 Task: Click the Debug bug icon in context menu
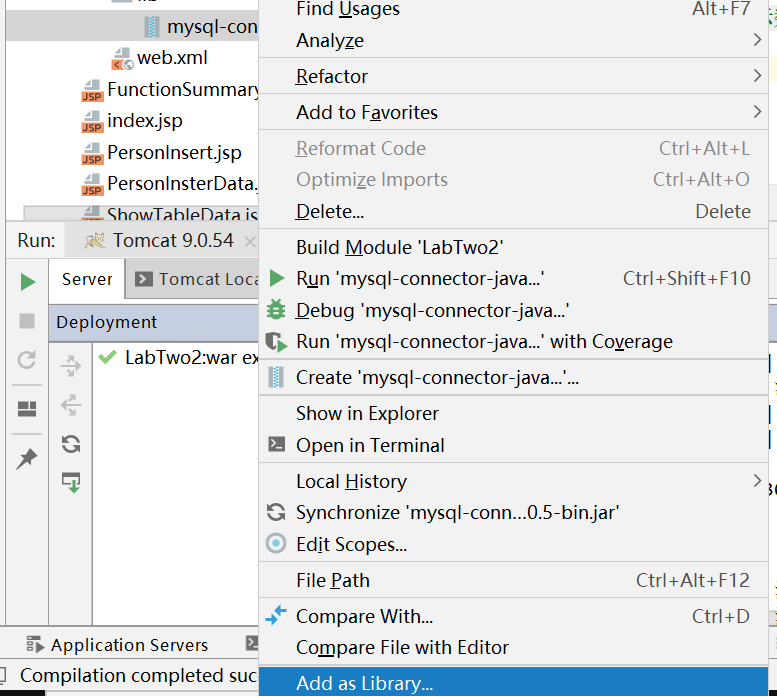[x=276, y=310]
